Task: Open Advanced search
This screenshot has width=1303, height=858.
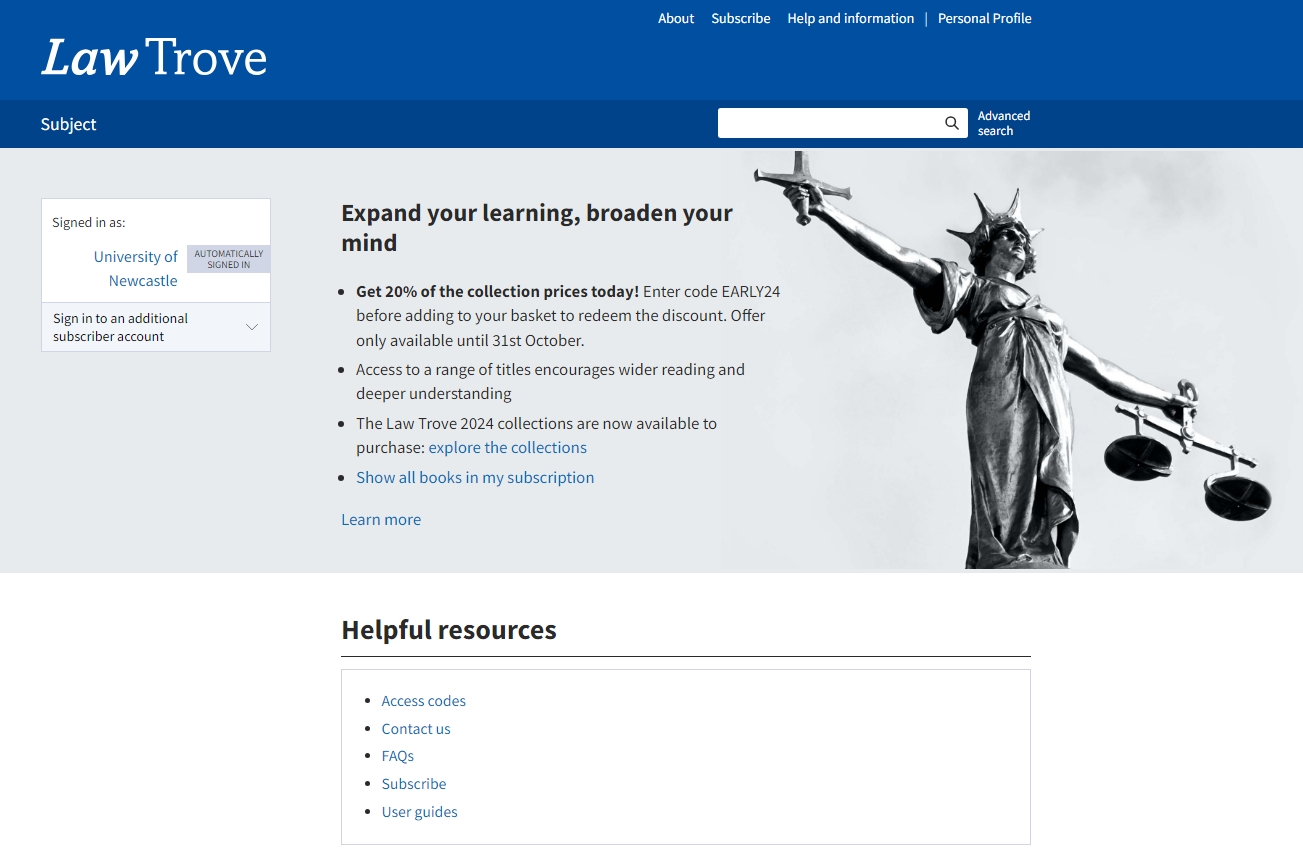Action: pos(1003,122)
